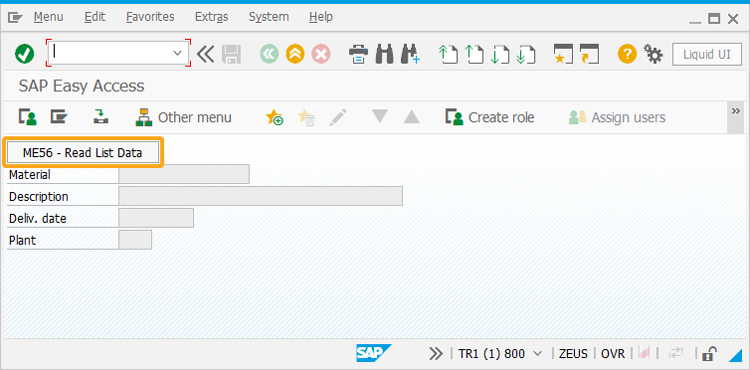Click the green Back icon
Image resolution: width=750 pixels, height=370 pixels.
269,54
